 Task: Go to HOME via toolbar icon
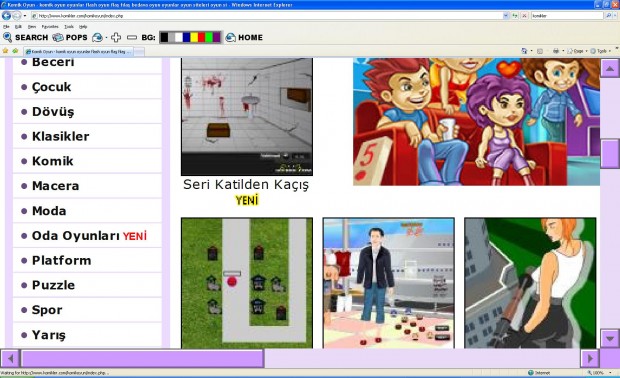[244, 38]
